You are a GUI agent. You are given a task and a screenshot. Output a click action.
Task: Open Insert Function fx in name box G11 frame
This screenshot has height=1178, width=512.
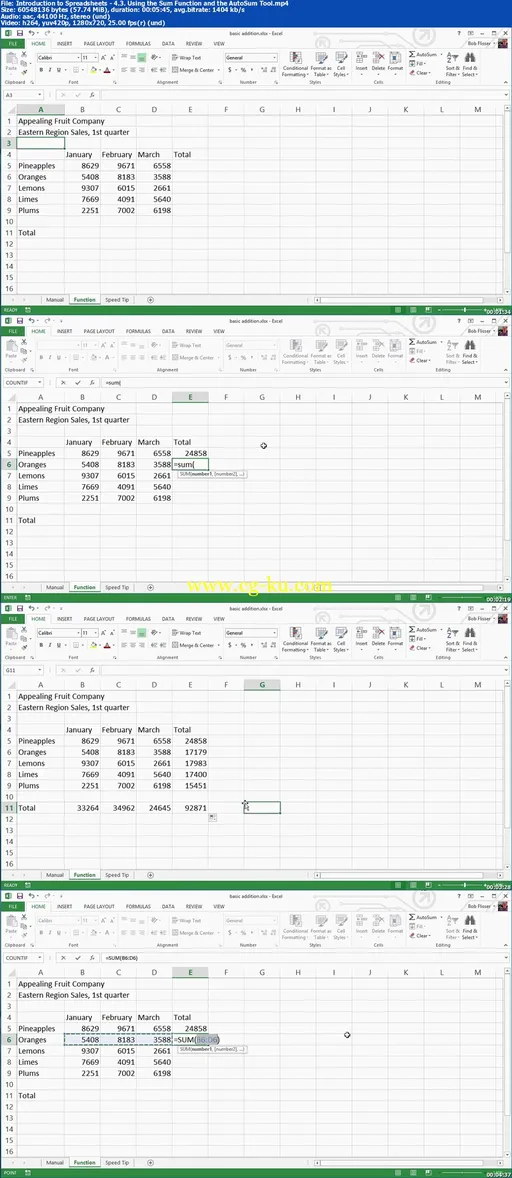pyautogui.click(x=92, y=670)
